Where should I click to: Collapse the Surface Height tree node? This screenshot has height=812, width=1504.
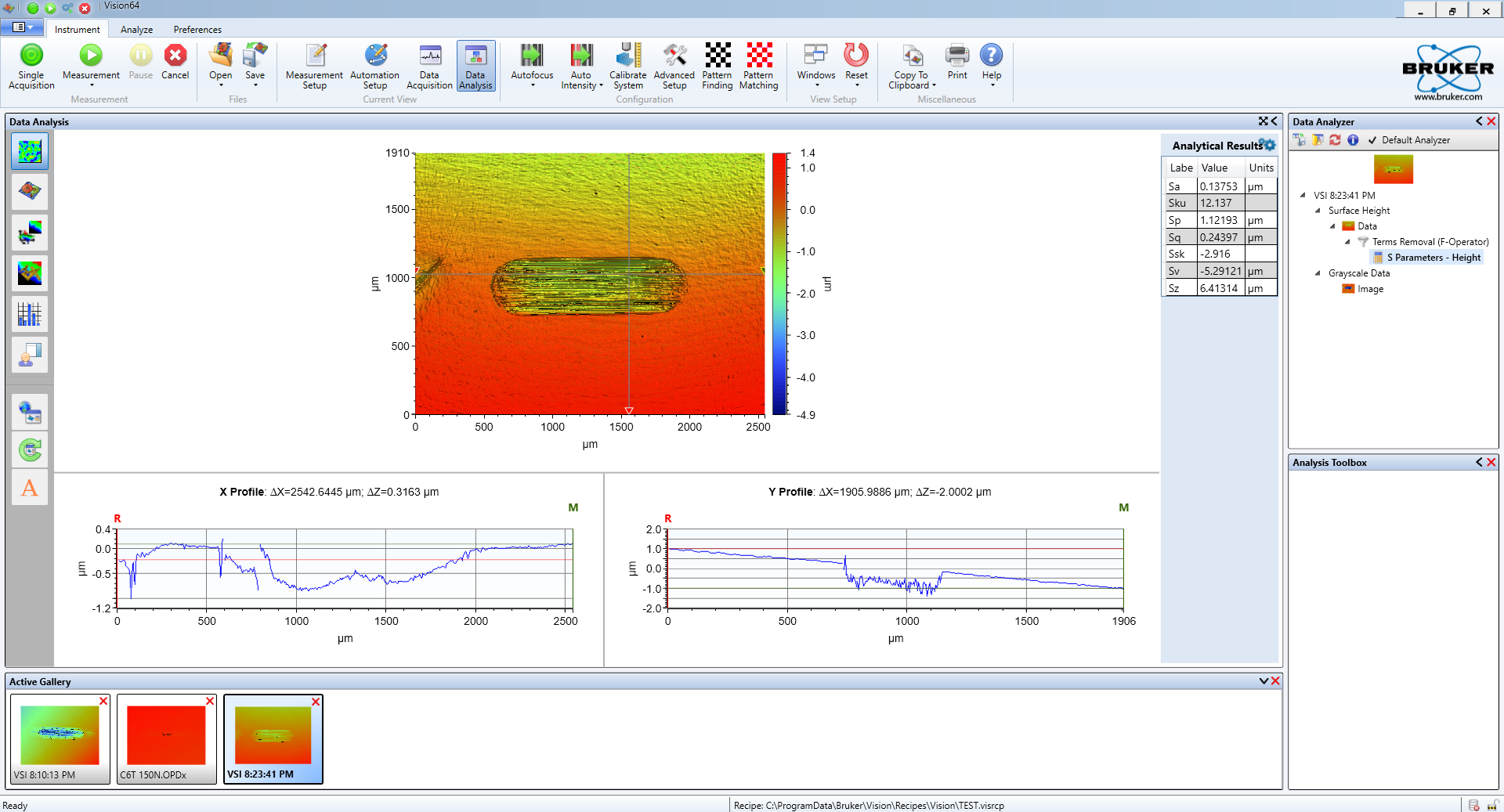pos(1318,211)
